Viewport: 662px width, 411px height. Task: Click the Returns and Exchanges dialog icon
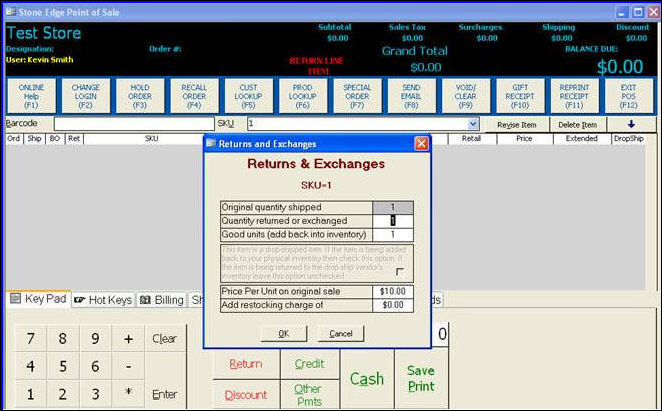pyautogui.click(x=211, y=144)
